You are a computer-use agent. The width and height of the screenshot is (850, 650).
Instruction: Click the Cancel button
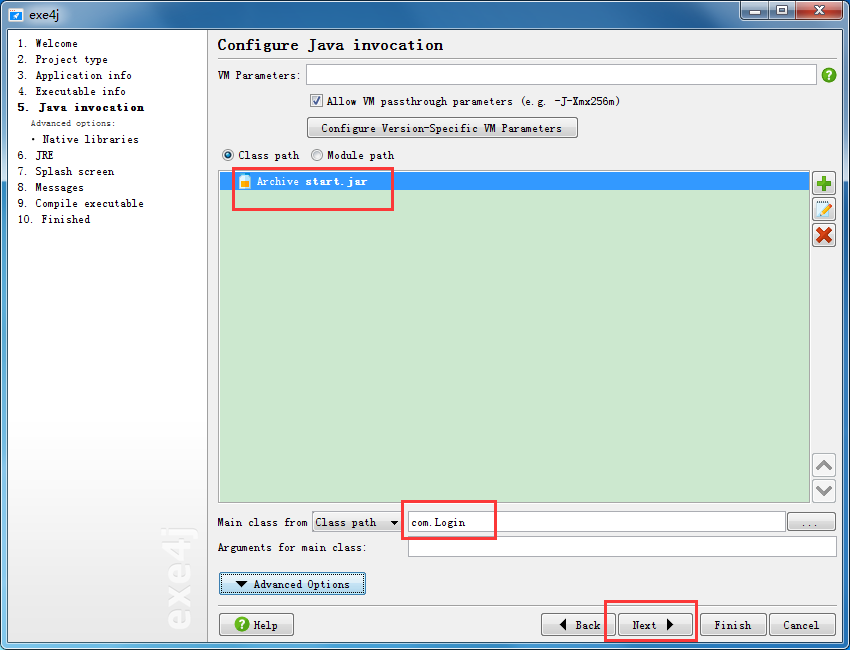tap(802, 625)
